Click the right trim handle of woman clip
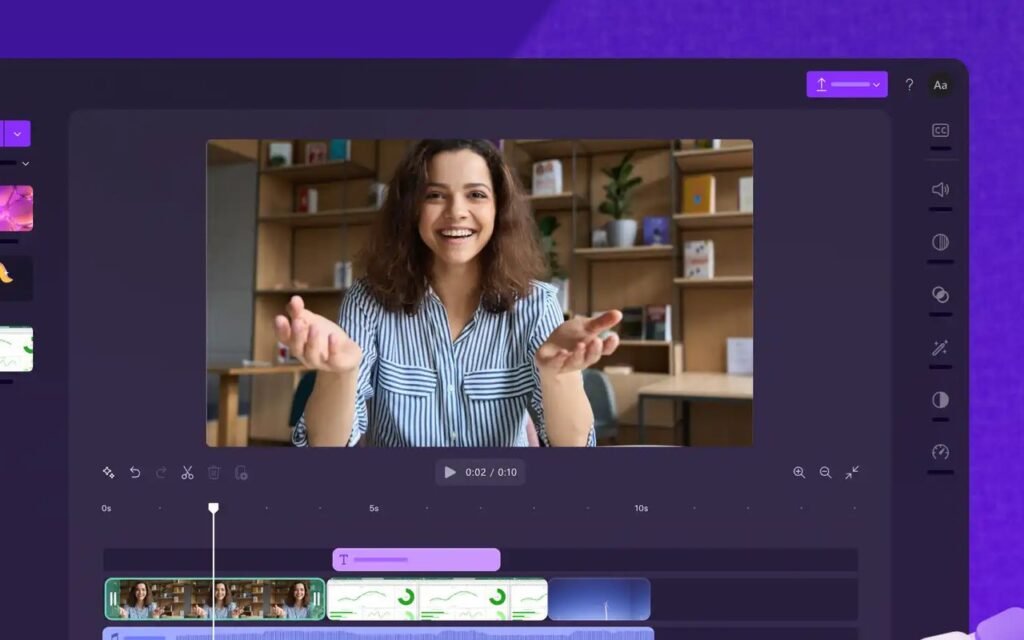The width and height of the screenshot is (1024, 640). click(317, 599)
